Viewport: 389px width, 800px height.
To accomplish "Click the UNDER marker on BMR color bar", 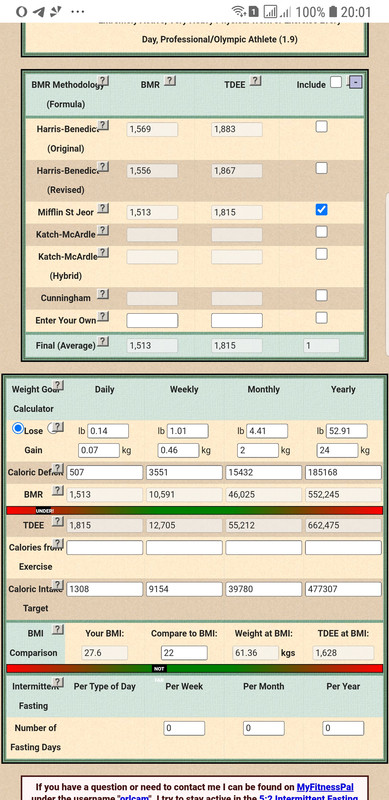I will pyautogui.click(x=44, y=510).
